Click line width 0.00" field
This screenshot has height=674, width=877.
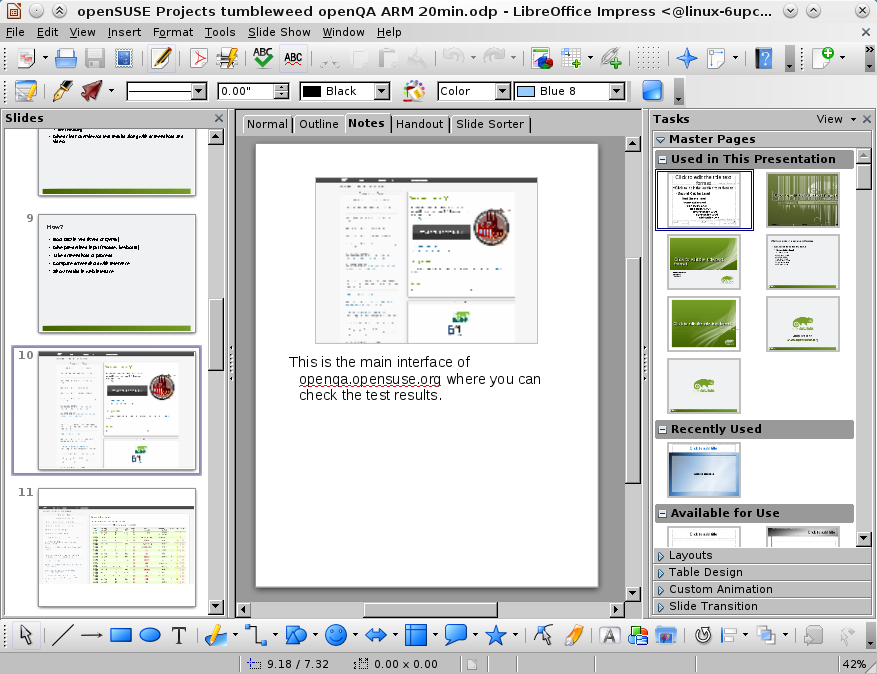pyautogui.click(x=247, y=91)
